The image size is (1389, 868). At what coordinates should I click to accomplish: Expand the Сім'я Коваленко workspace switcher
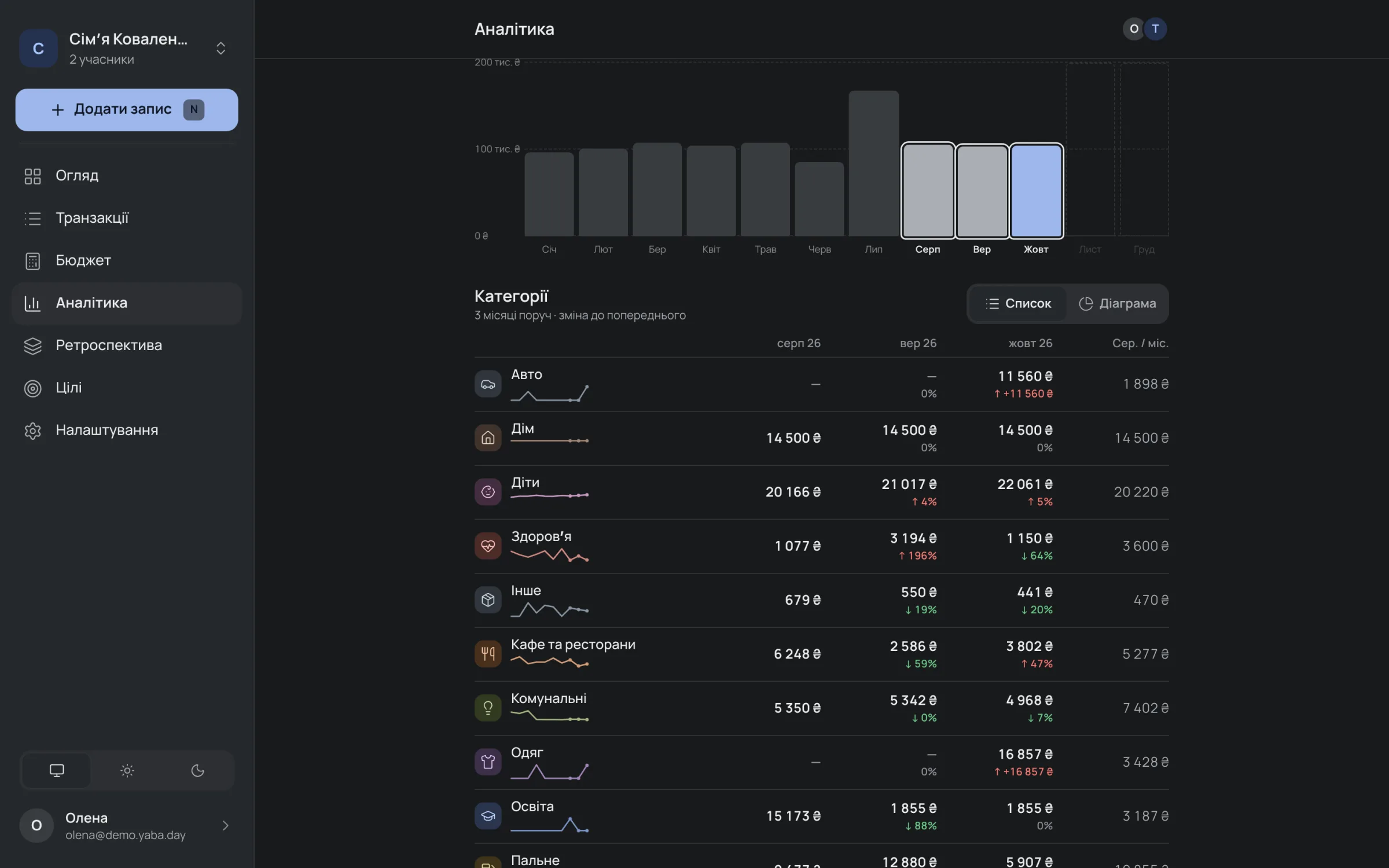tap(221, 48)
